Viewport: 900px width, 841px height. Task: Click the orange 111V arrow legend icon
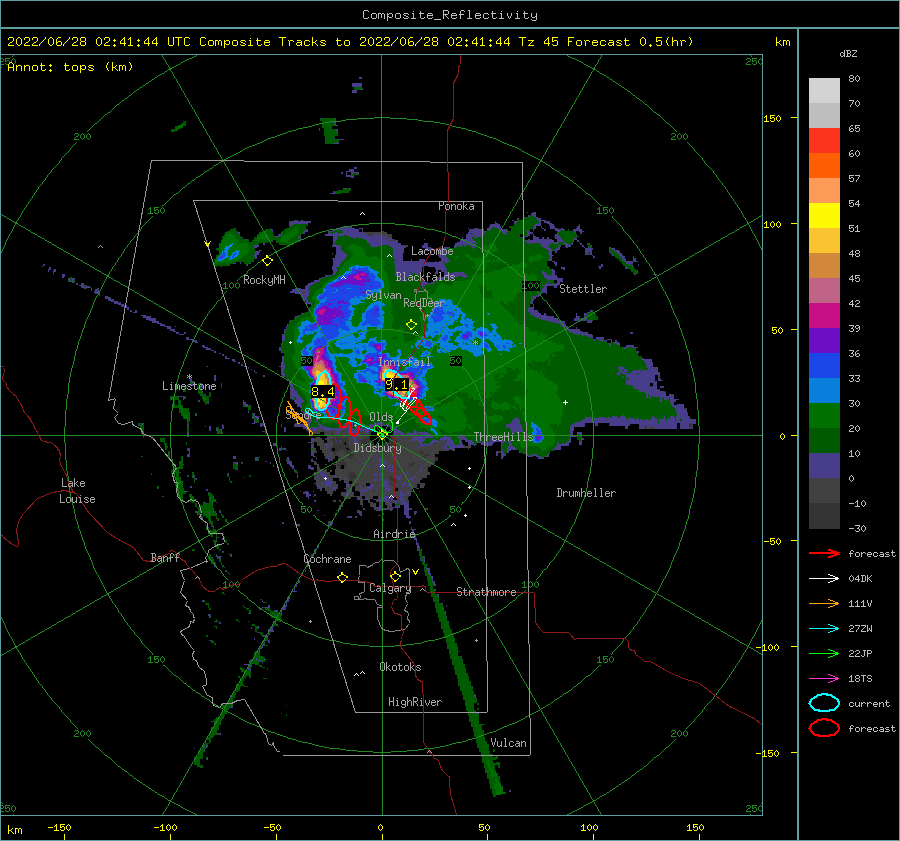824,603
